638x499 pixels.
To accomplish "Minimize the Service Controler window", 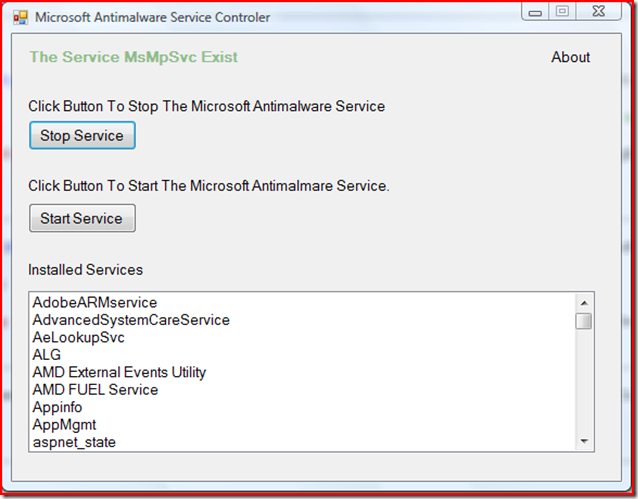I will pyautogui.click(x=535, y=12).
